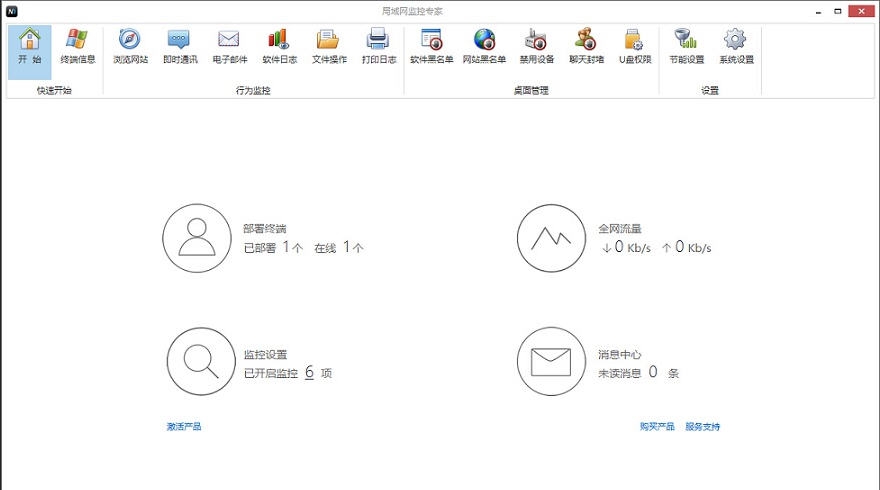Click the 局域网监控专家 window title
The image size is (880, 490).
click(412, 11)
